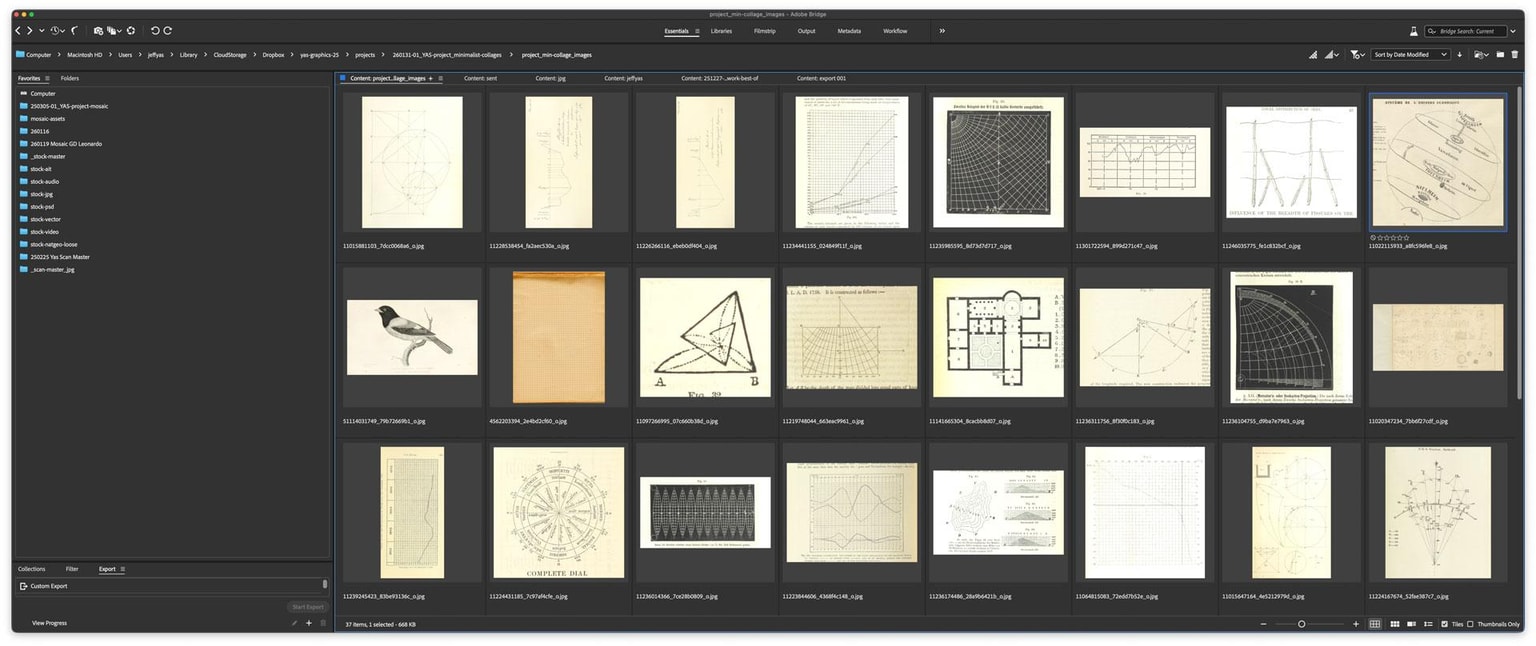
Task: Select the bird illustration thumbnail
Action: coord(412,337)
